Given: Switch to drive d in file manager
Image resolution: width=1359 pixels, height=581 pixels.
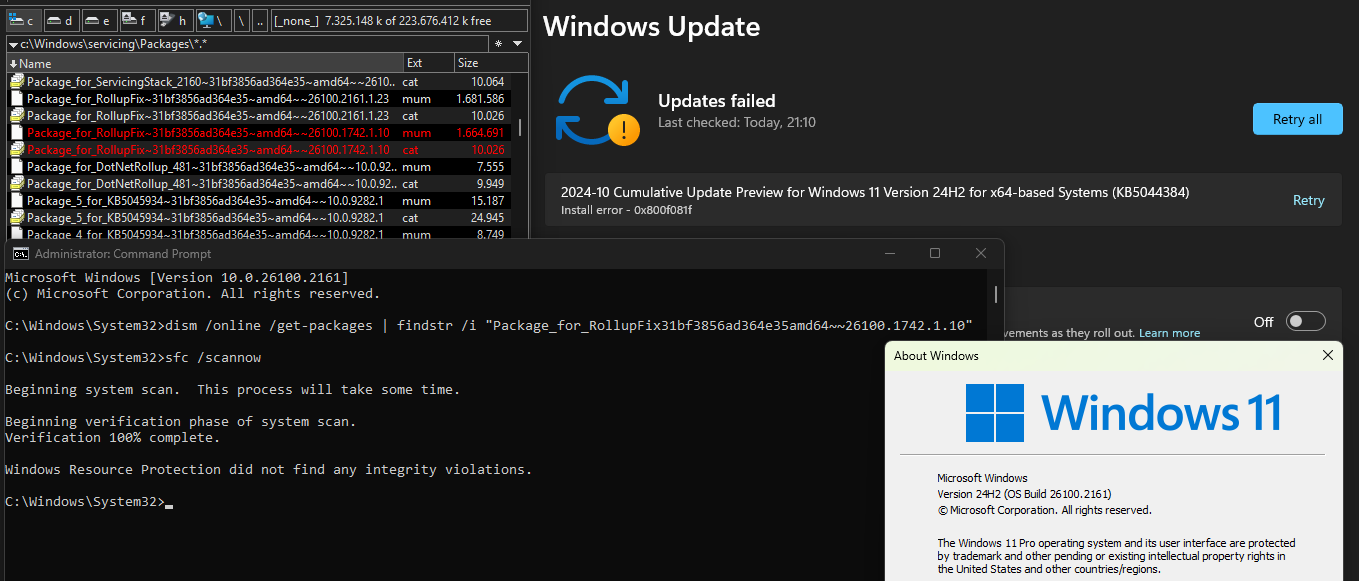Looking at the screenshot, I should click(x=62, y=20).
